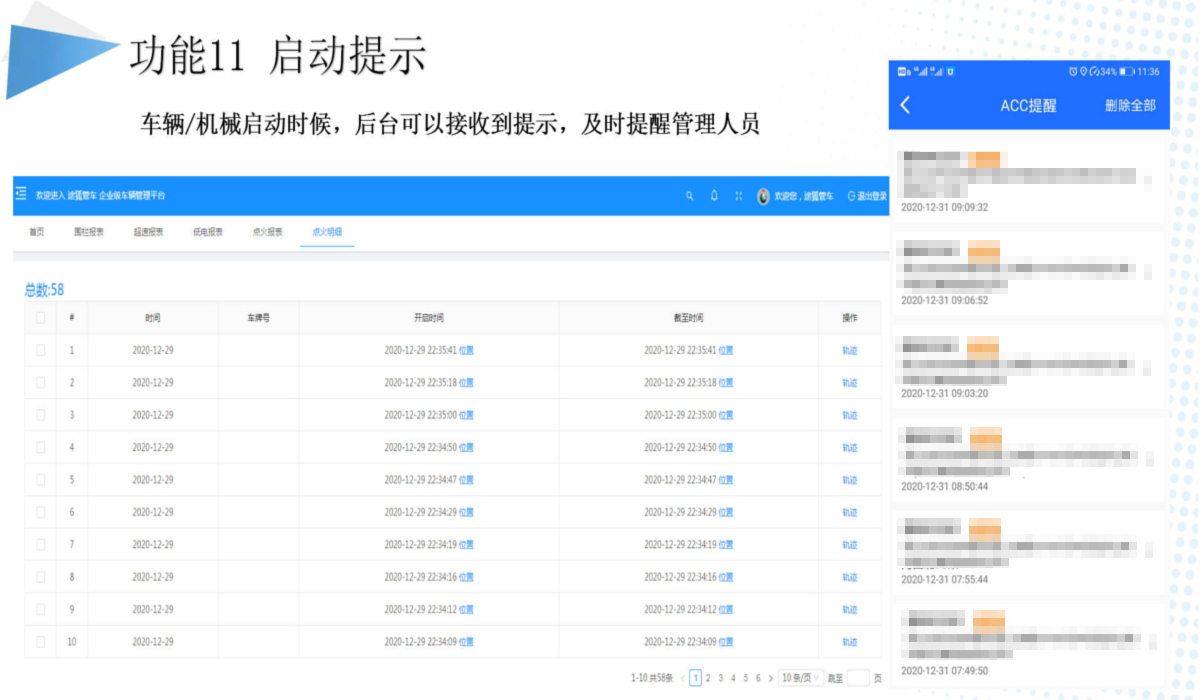Open 轨迹 link for row 3
The width and height of the screenshot is (1200, 700).
click(849, 415)
